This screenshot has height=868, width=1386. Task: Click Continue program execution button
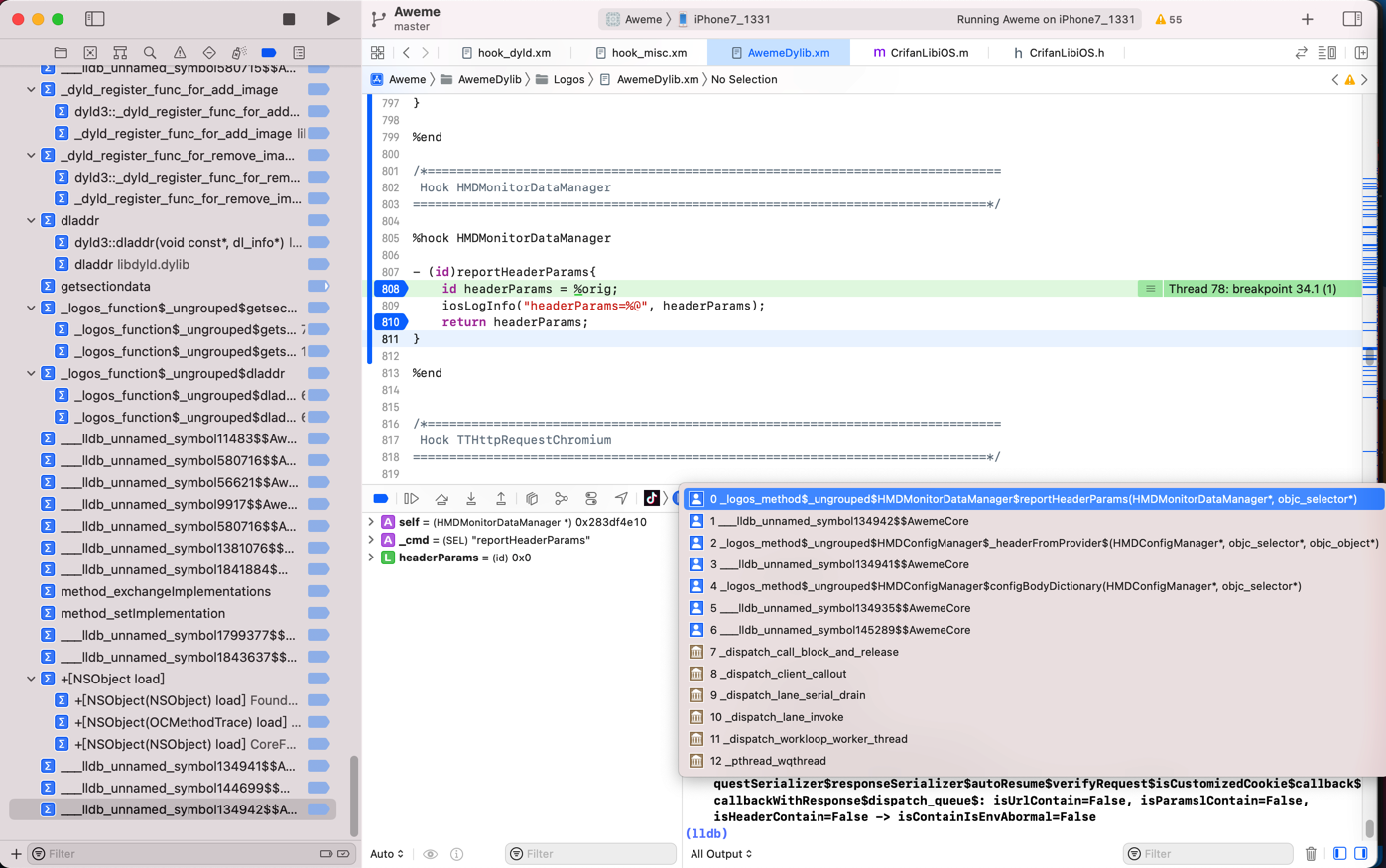pos(411,499)
